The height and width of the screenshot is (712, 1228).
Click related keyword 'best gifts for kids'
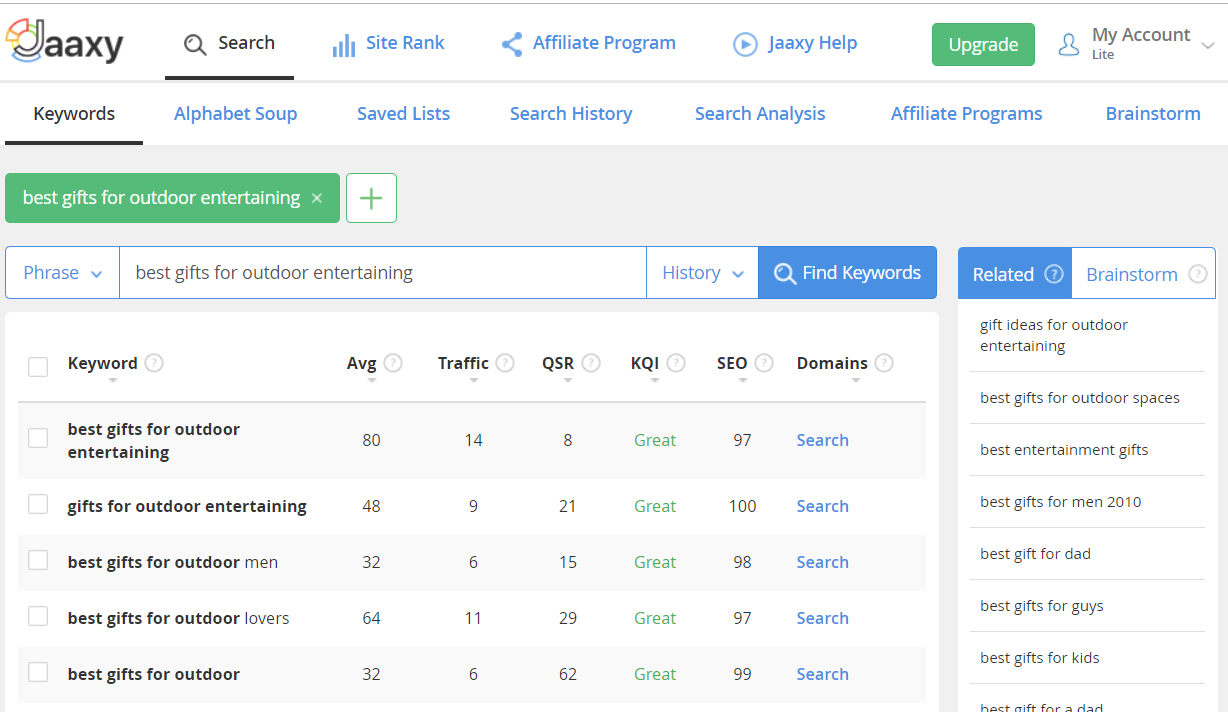click(1039, 658)
